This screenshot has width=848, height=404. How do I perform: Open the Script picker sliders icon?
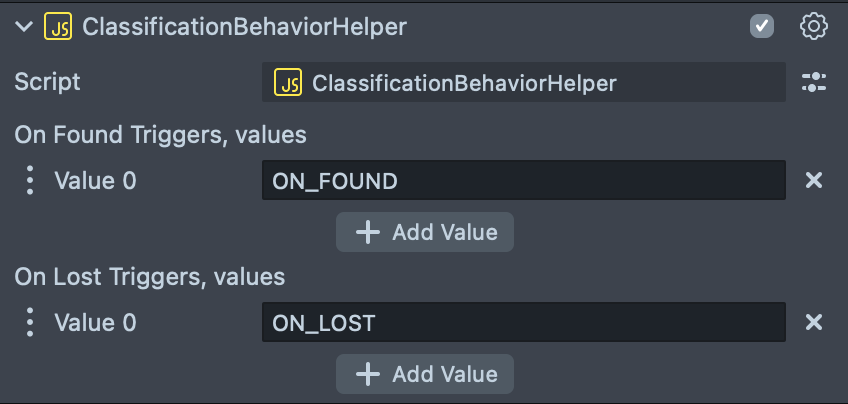[814, 83]
